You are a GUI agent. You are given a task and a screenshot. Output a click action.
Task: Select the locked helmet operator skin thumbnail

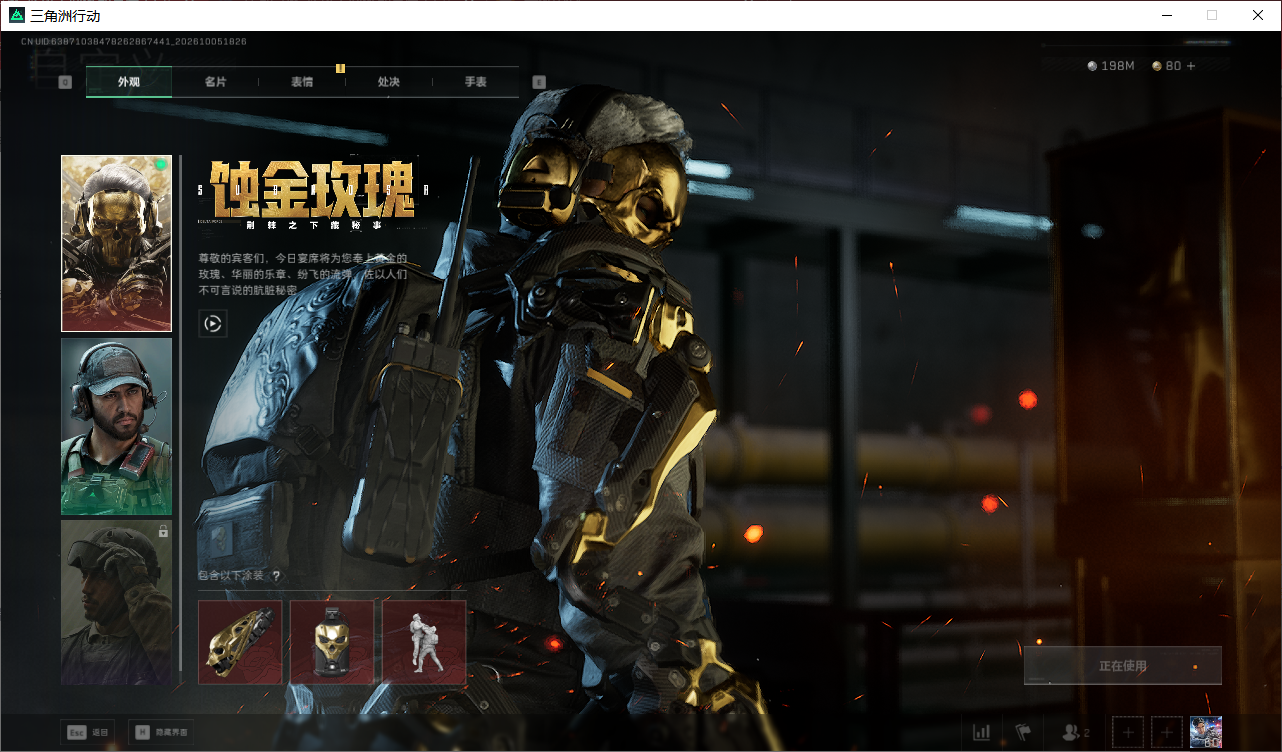(117, 603)
